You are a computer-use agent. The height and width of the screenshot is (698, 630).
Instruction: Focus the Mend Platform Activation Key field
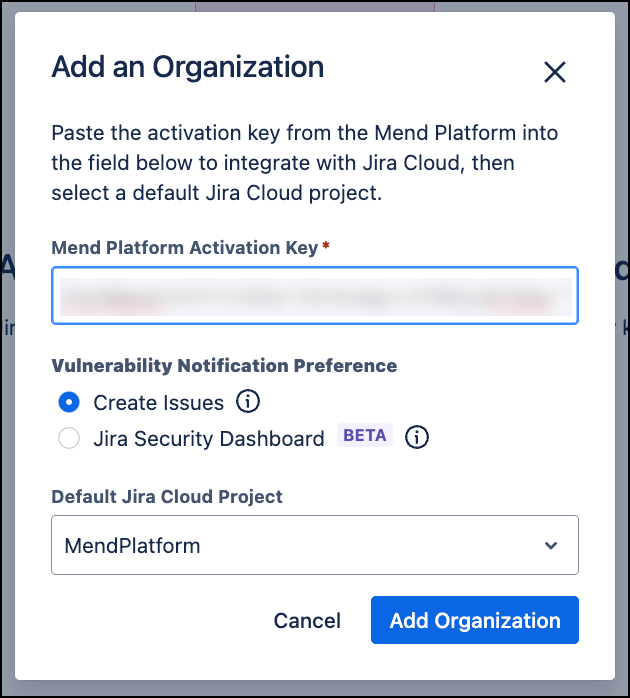click(314, 296)
